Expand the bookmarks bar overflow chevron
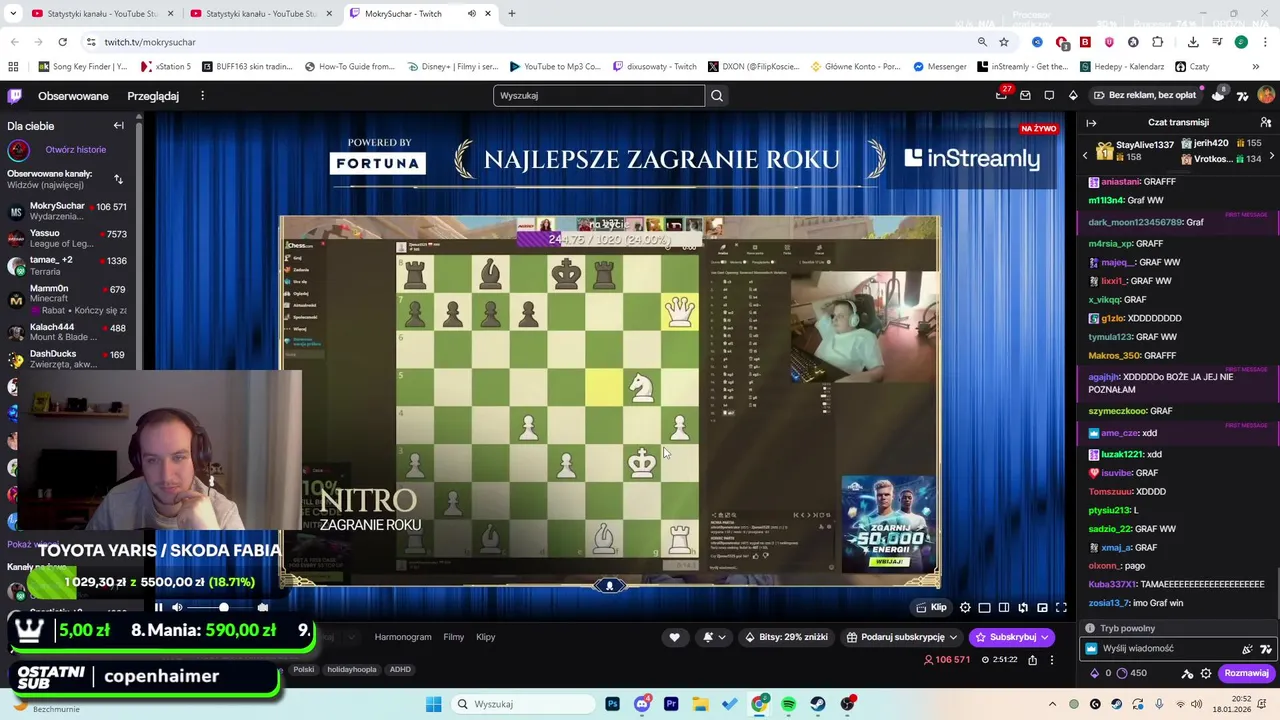Viewport: 1280px width, 720px height. pos(1255,67)
